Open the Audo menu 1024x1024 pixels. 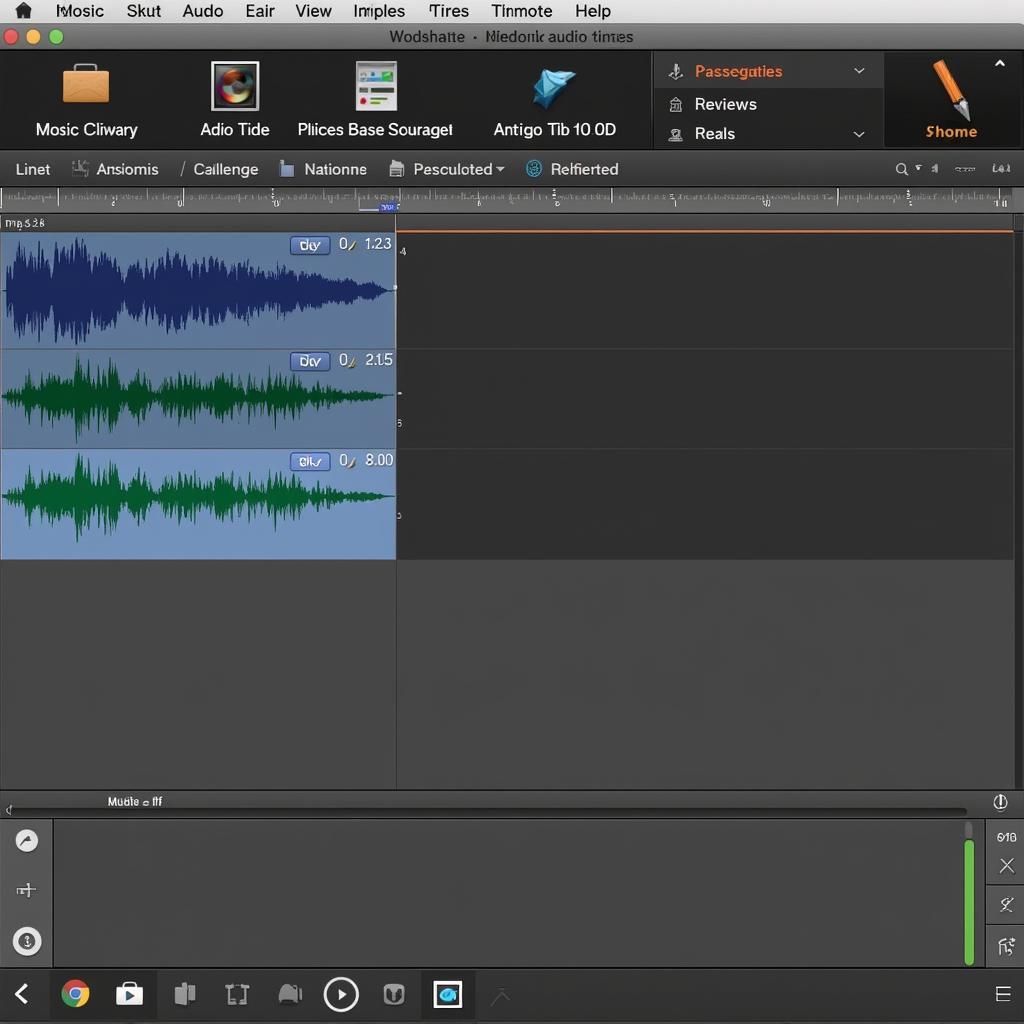click(202, 11)
